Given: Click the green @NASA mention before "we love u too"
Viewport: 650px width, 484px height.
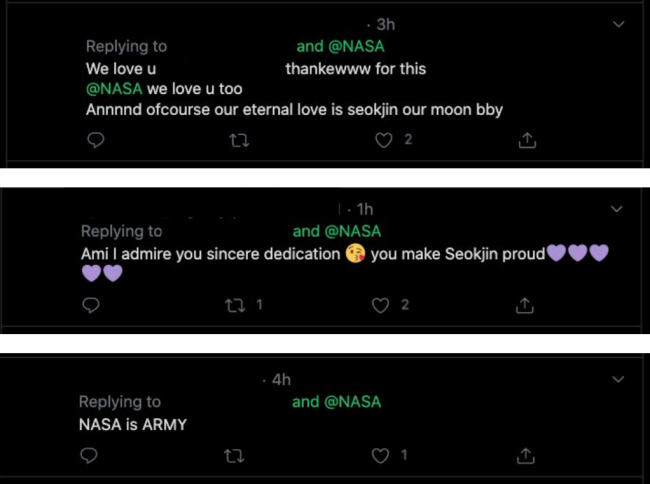Looking at the screenshot, I should (114, 89).
